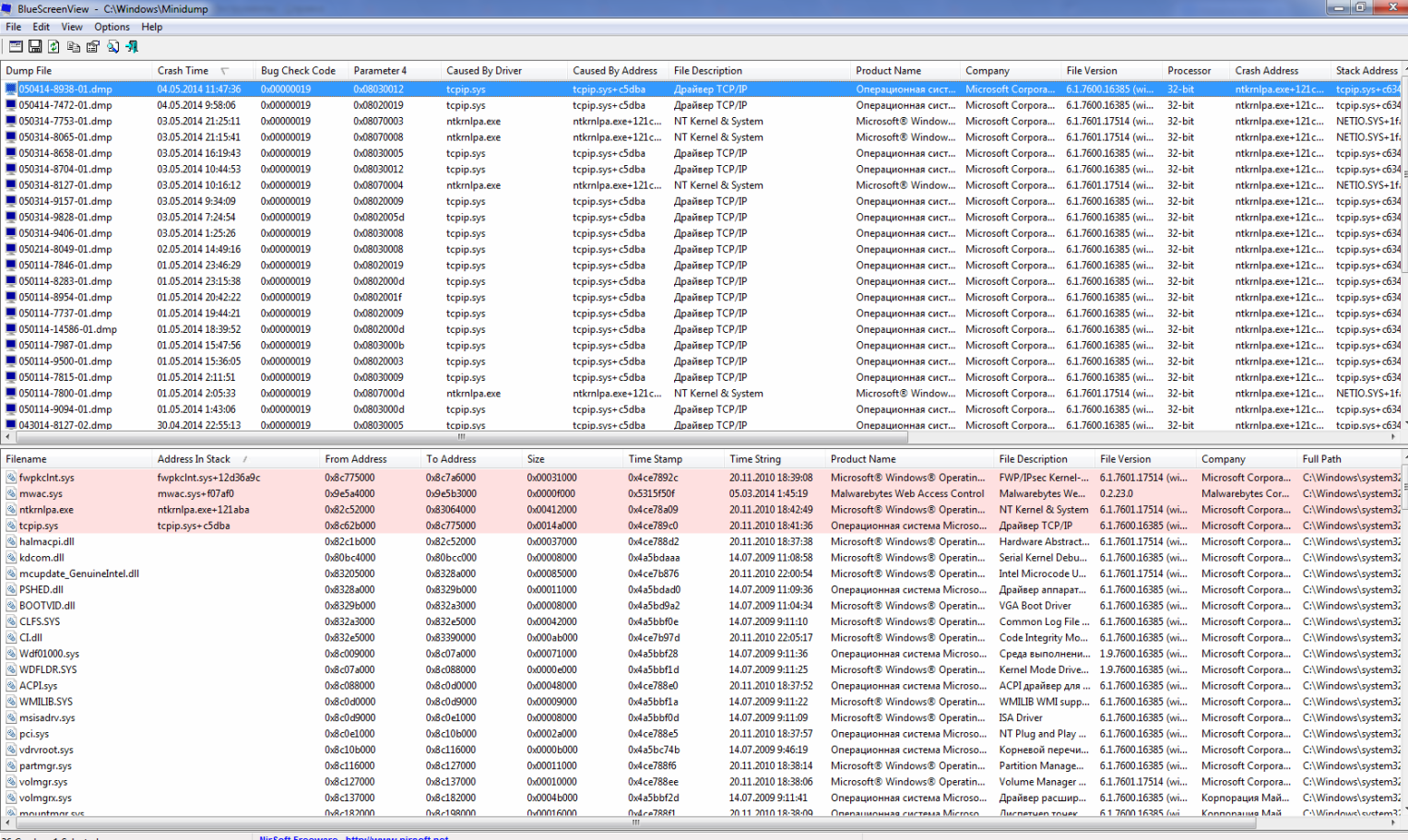This screenshot has height=840, width=1408.
Task: Select the row 050114-7846-01.dmp
Action: [x=701, y=266]
